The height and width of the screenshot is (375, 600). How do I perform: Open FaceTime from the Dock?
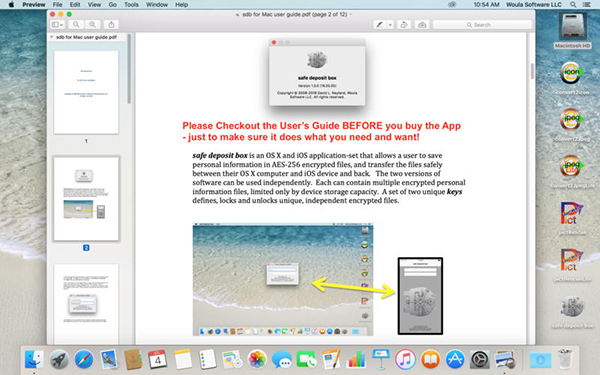(x=306, y=359)
